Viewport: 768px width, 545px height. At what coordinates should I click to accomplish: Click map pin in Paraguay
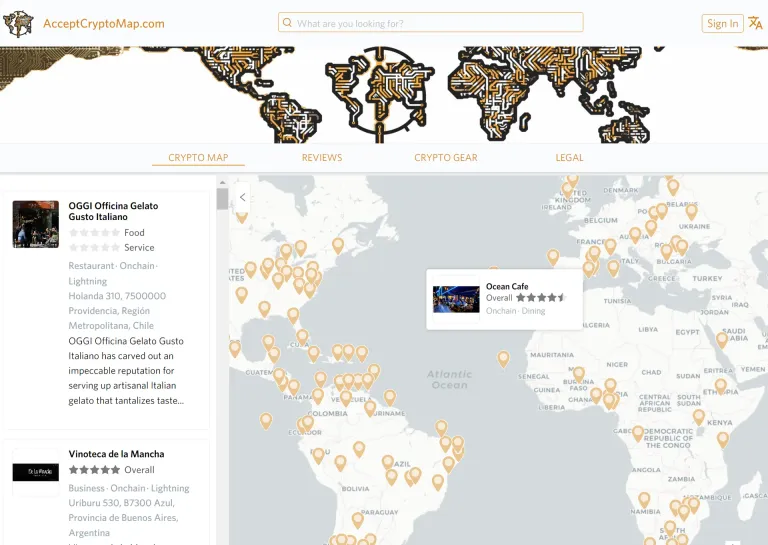pos(358,520)
